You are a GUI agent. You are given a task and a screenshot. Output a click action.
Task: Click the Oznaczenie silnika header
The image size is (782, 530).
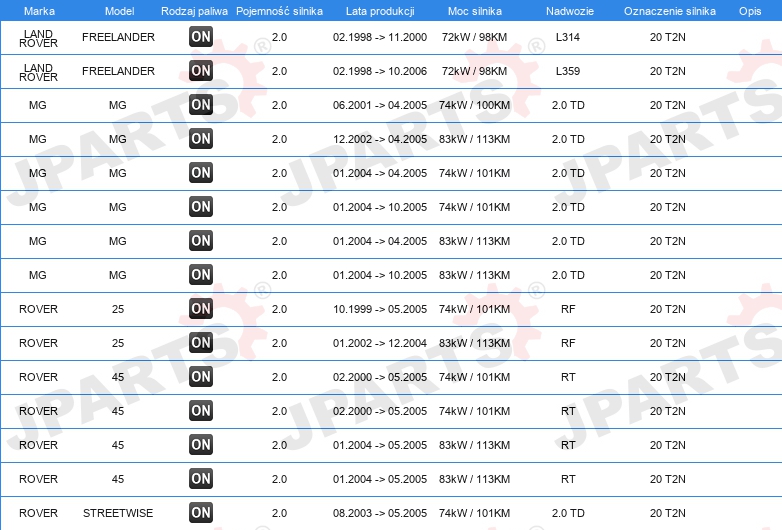(669, 11)
